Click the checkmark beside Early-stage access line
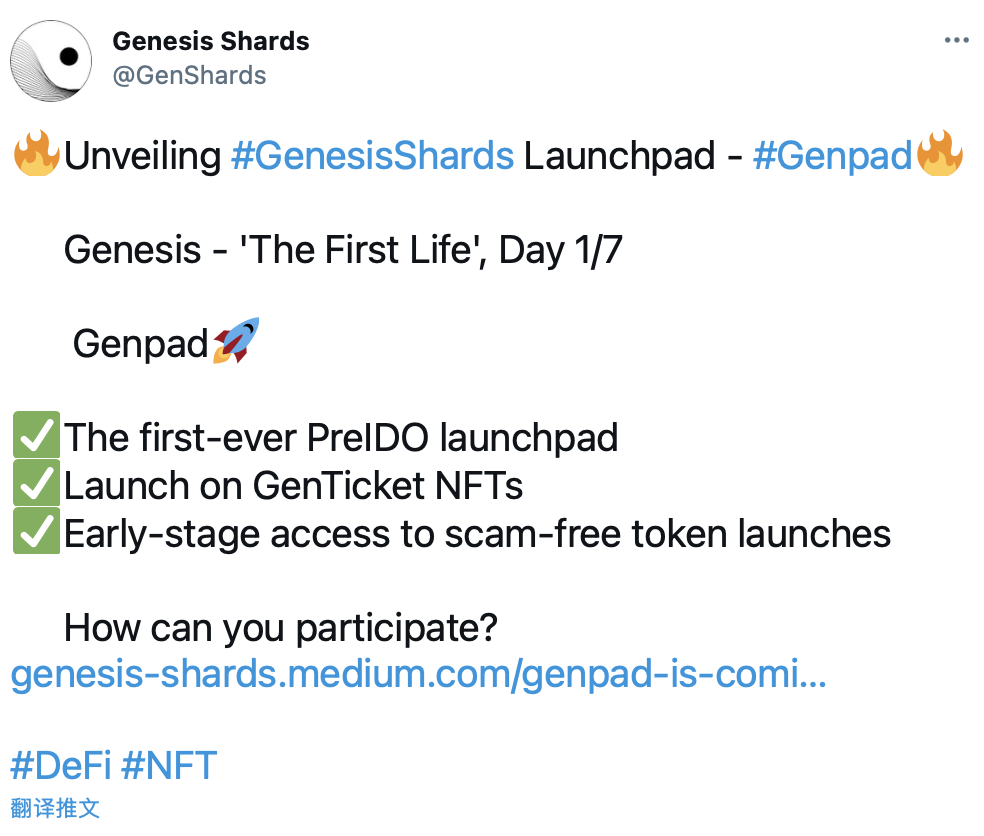 tap(36, 531)
